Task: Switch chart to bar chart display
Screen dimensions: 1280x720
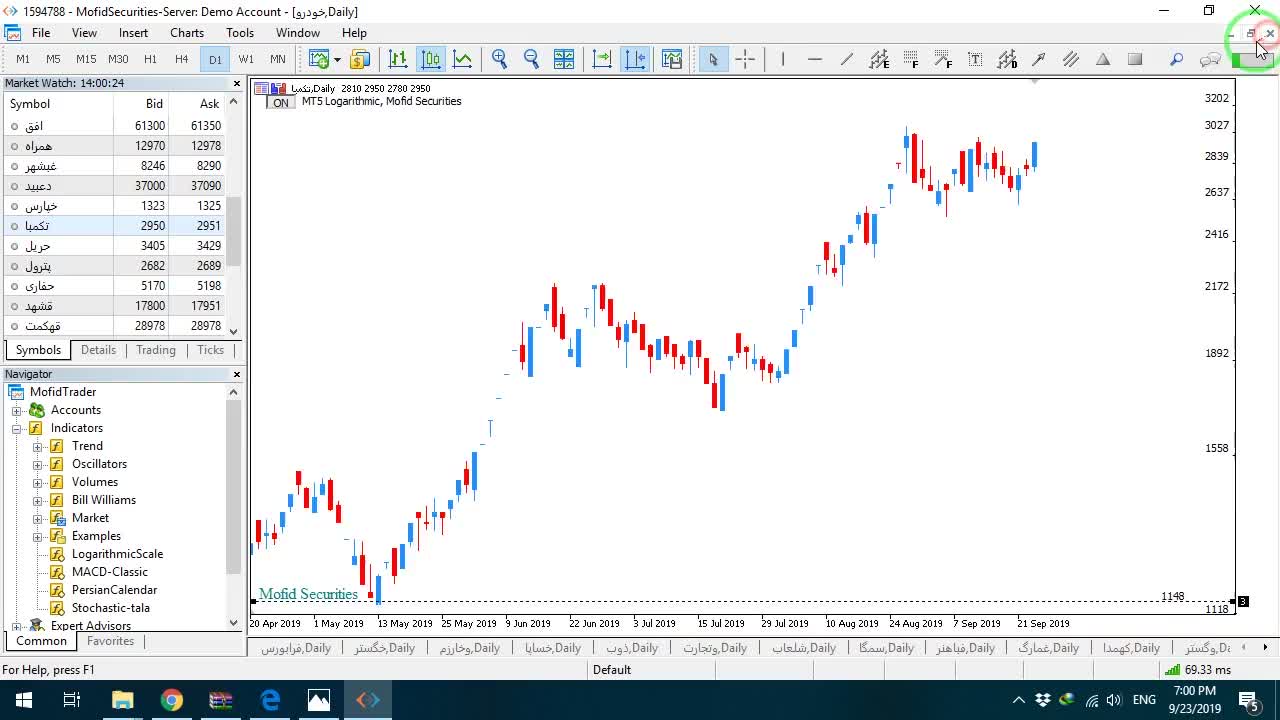Action: tap(398, 59)
